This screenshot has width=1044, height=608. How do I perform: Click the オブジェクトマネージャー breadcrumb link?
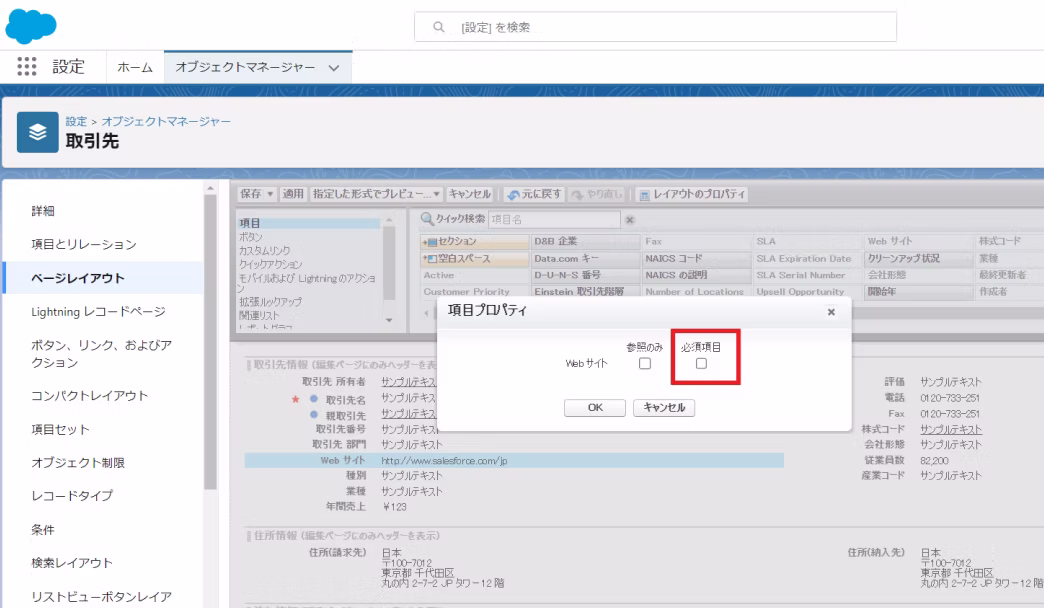coord(166,121)
